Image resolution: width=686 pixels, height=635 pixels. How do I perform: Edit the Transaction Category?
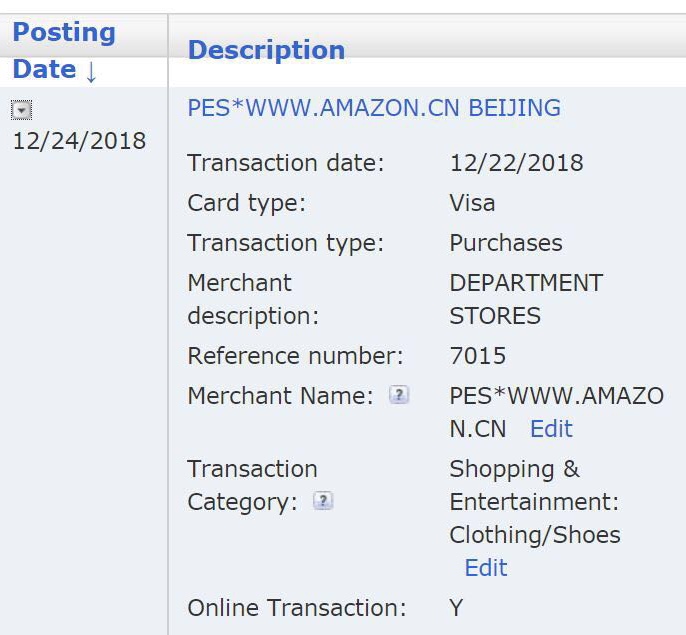(x=486, y=568)
